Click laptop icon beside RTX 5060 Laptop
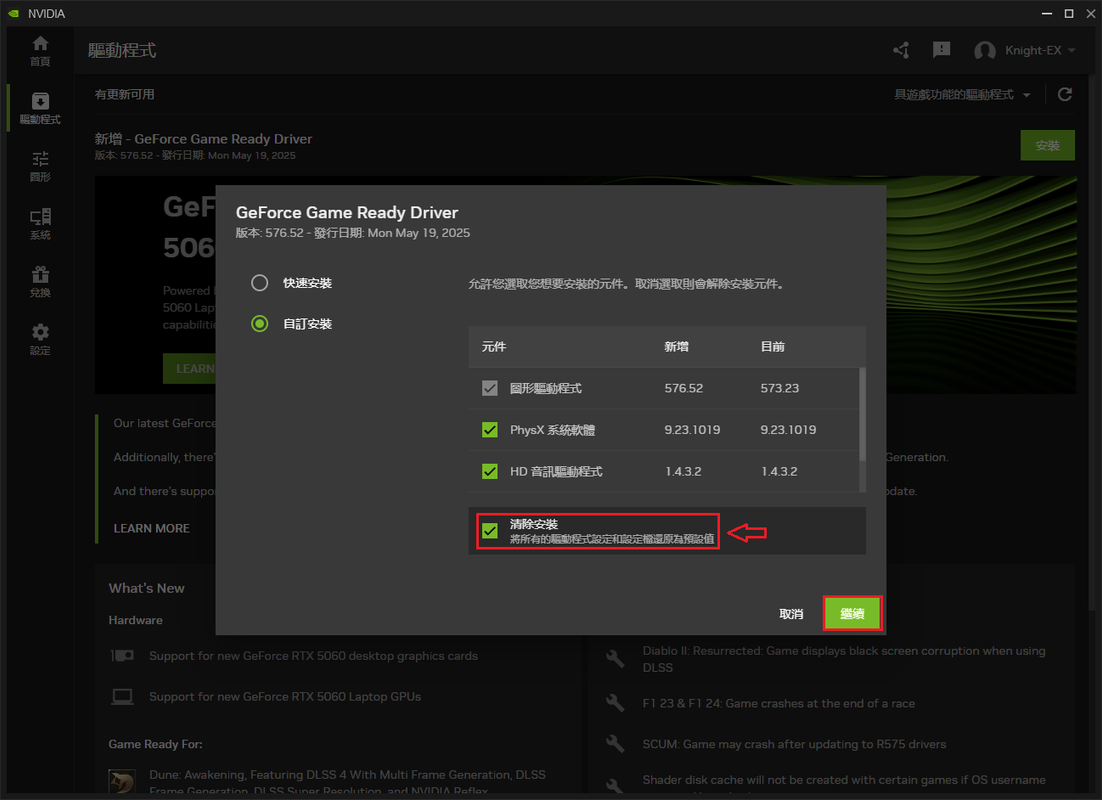This screenshot has width=1102, height=800. [122, 697]
